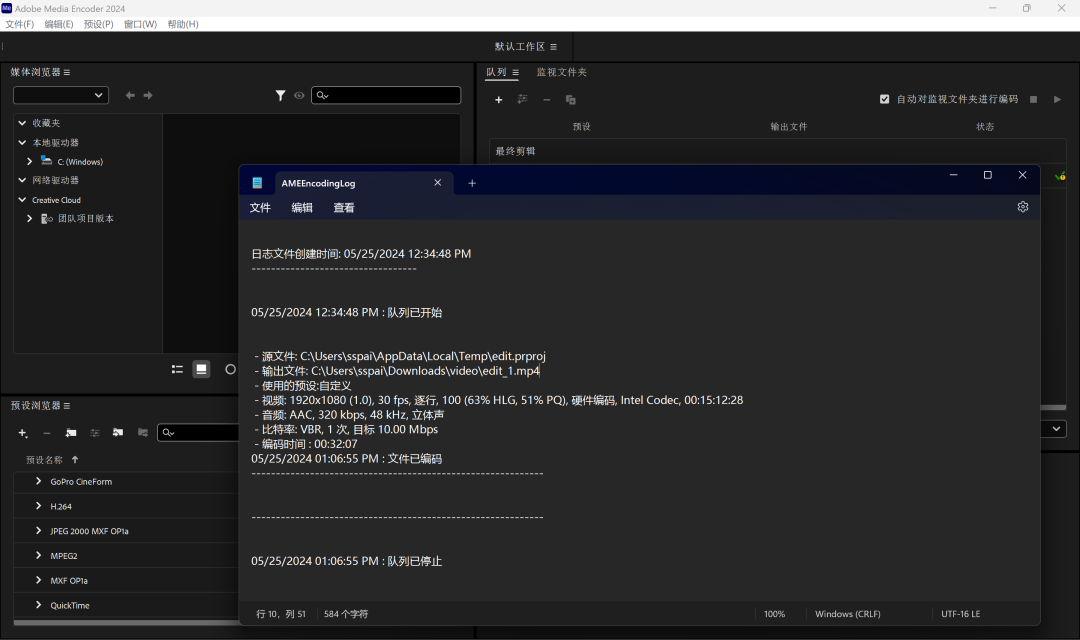The image size is (1080, 640).
Task: Switch to the 监视文件夹 tab
Action: point(561,72)
